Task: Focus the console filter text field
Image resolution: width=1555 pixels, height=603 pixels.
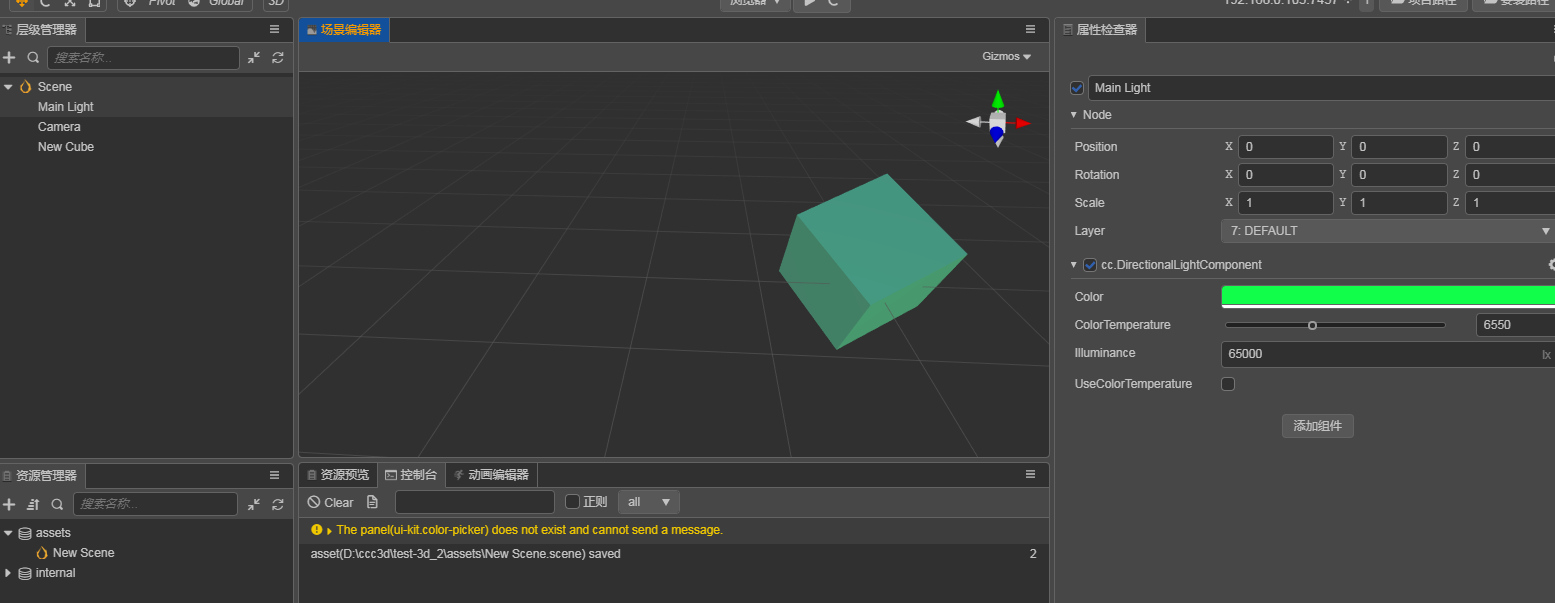Action: [x=475, y=502]
